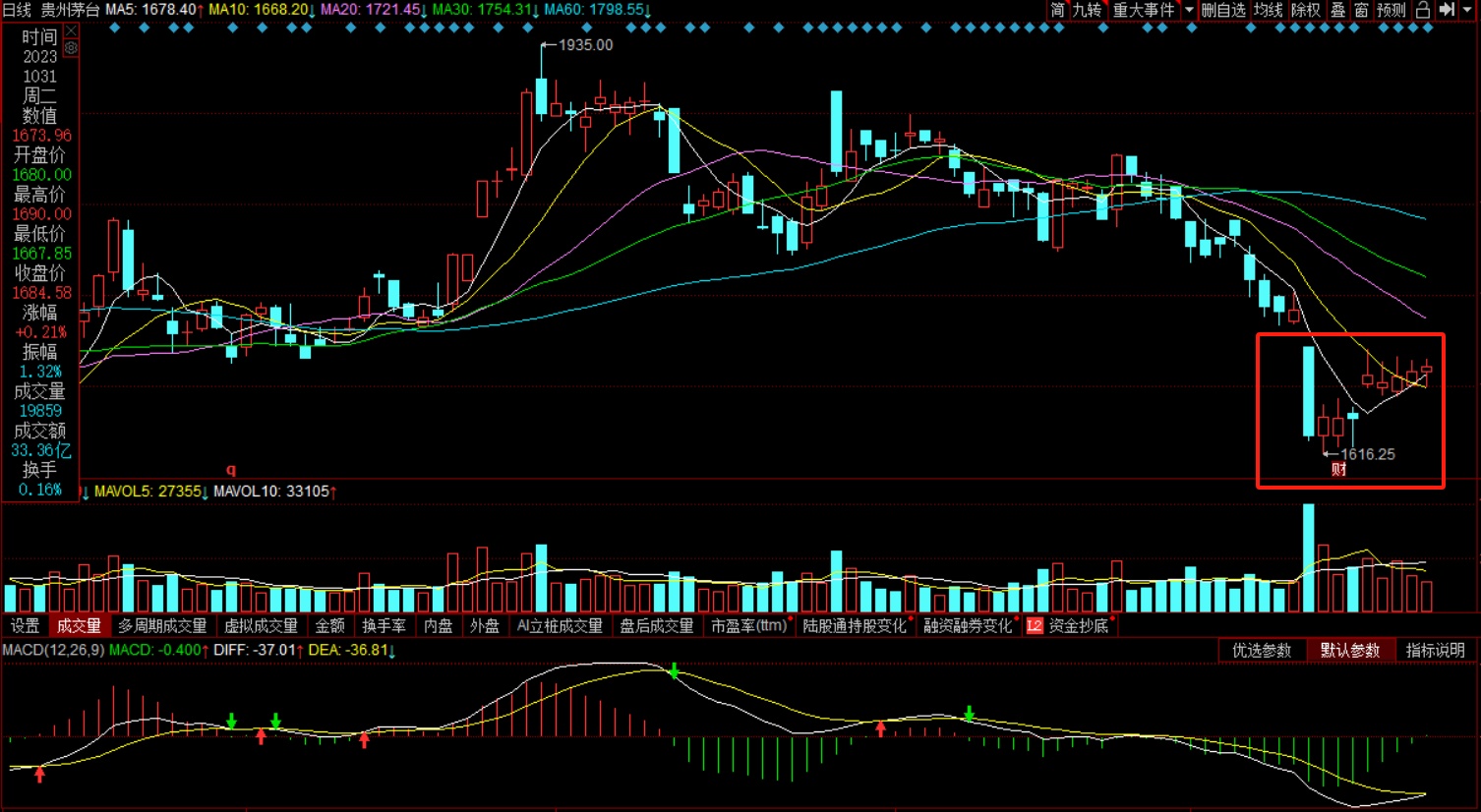Image resolution: width=1481 pixels, height=812 pixels.
Task: Click the 成交额 value 33.36亿
Action: [x=41, y=450]
